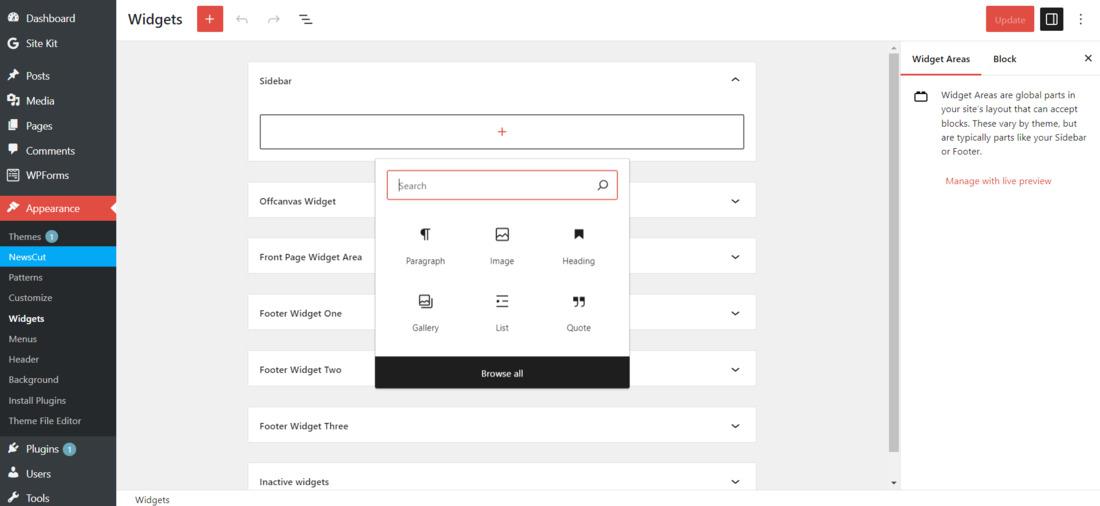
Task: Add a List block
Action: pos(502,312)
